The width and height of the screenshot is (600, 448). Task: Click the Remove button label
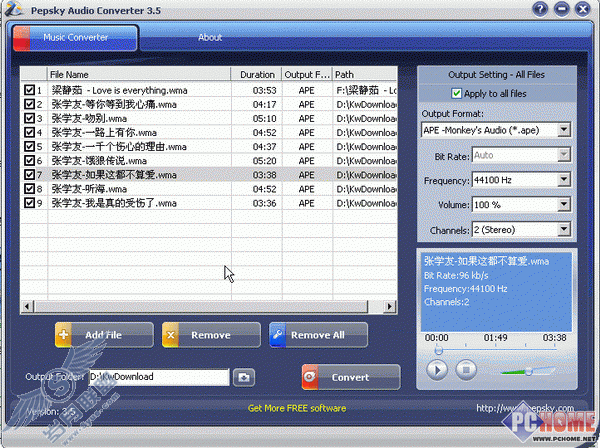coord(211,335)
